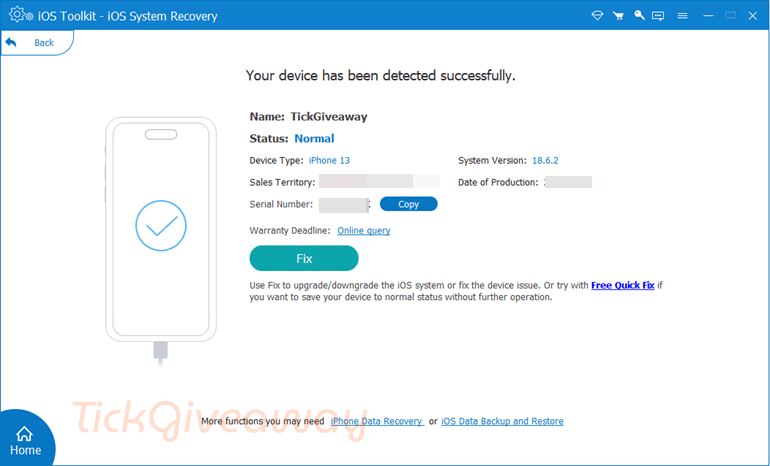Click the iPhone 13 device type value
The image size is (770, 466).
pos(329,160)
